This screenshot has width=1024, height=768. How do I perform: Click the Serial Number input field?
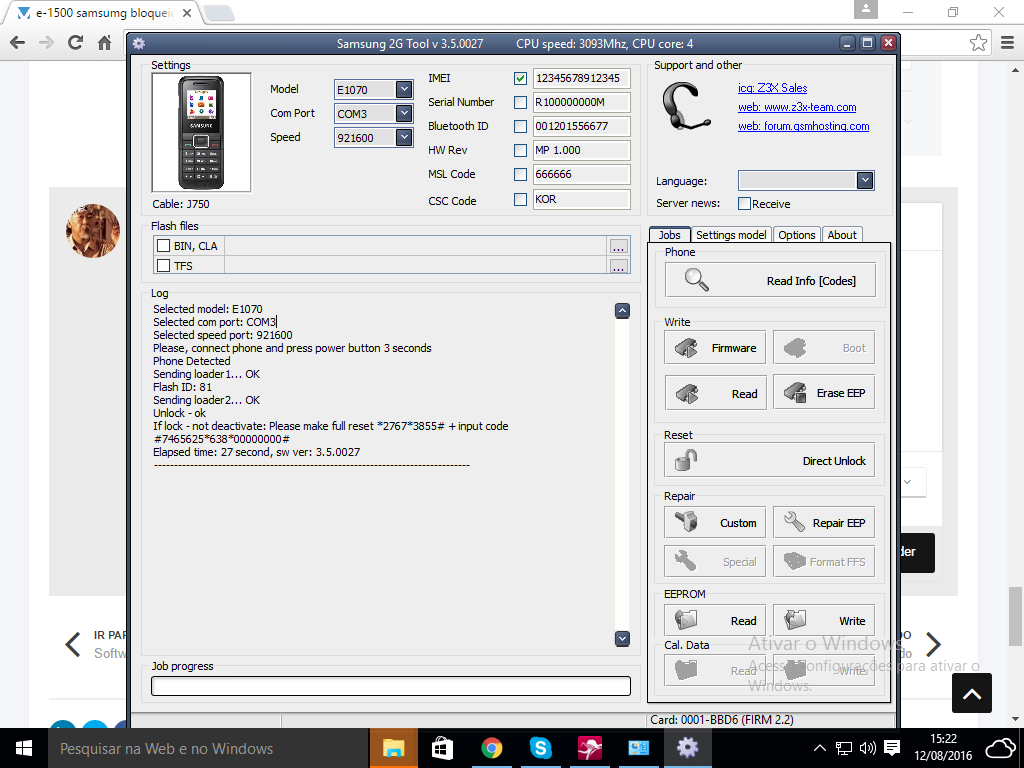pyautogui.click(x=581, y=103)
